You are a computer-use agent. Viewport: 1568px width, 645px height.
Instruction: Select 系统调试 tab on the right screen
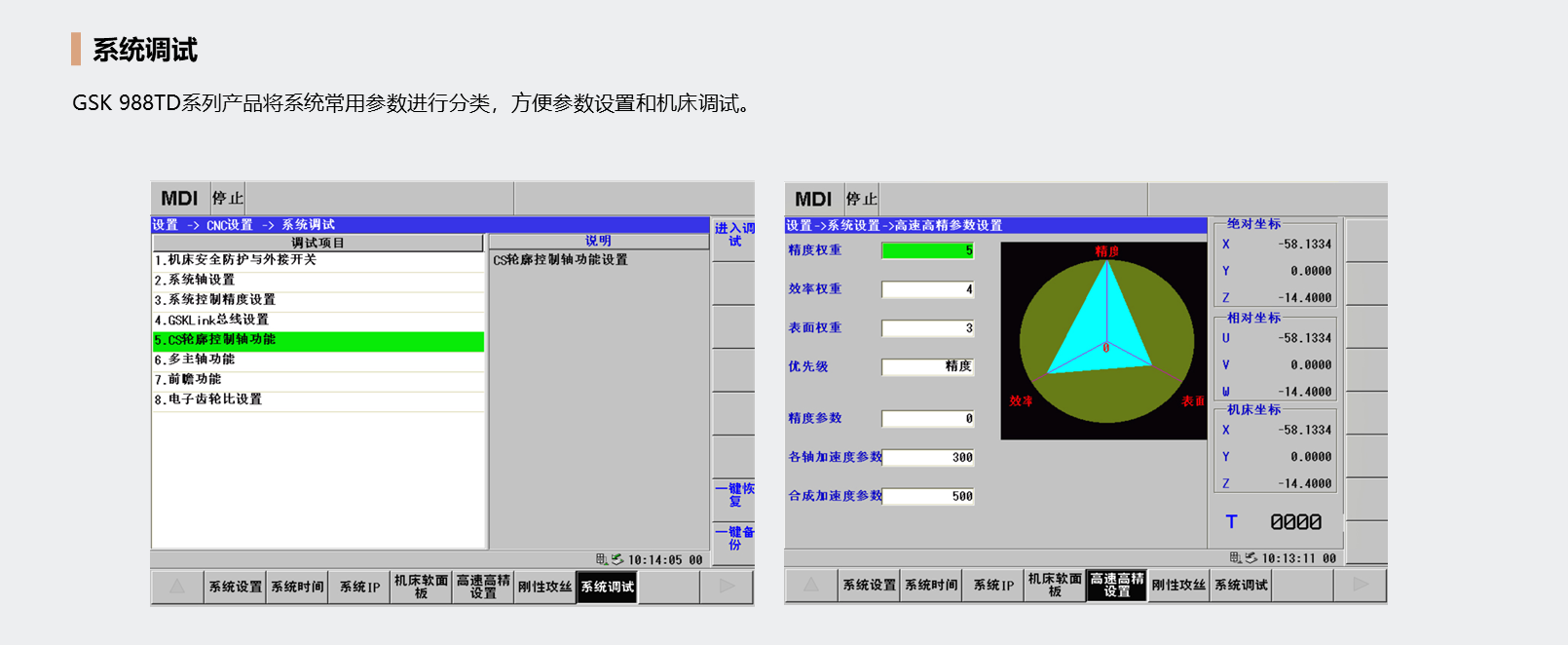[x=1241, y=586]
